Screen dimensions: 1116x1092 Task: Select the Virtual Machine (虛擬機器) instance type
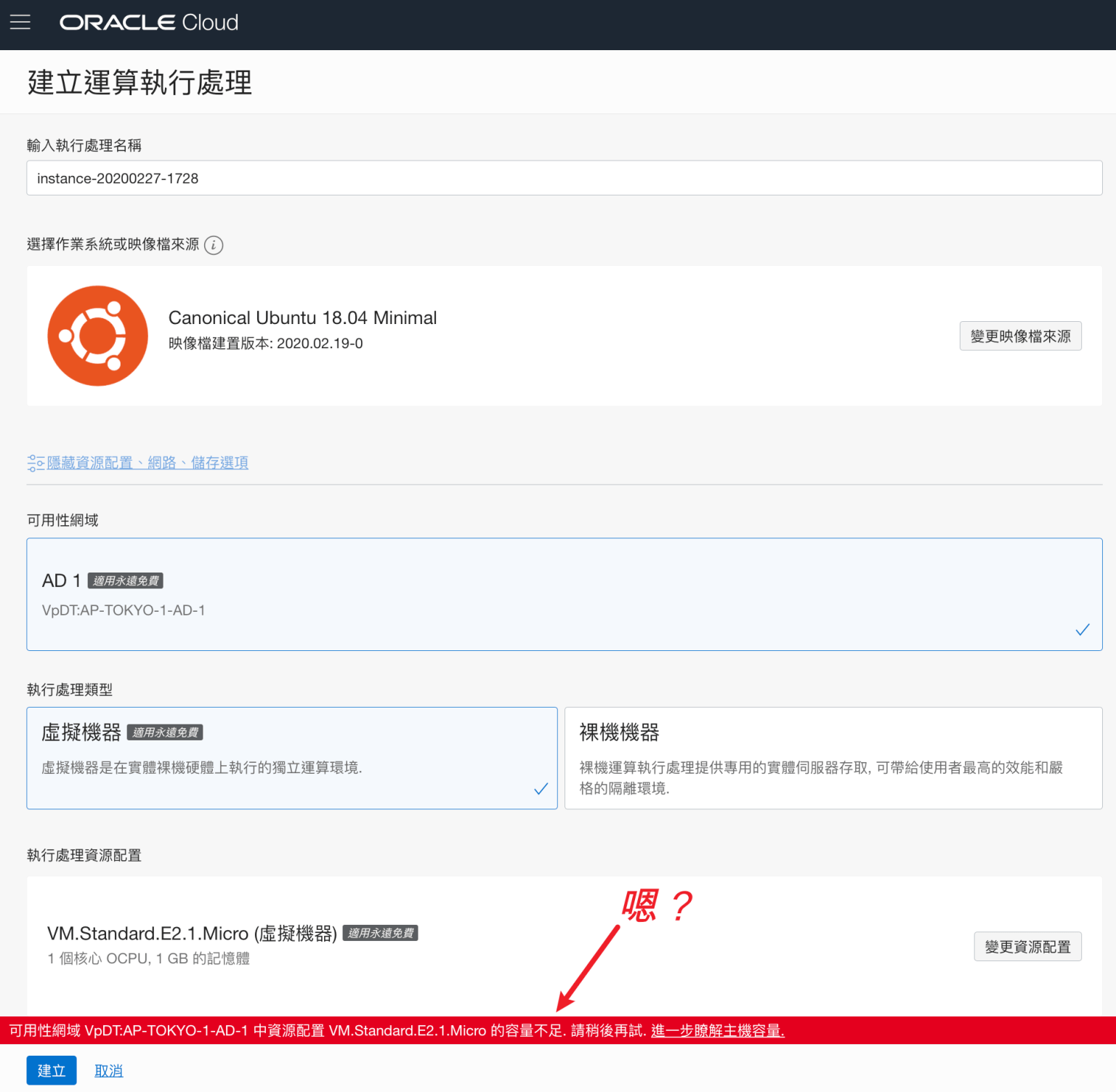292,759
